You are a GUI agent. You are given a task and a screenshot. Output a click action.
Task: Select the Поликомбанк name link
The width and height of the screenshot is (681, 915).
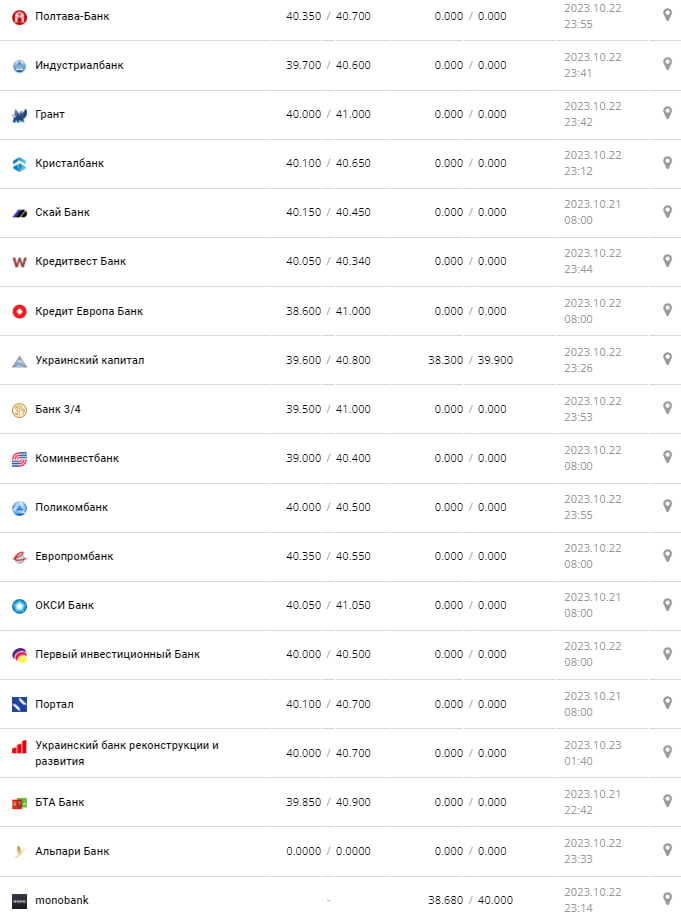[71, 507]
